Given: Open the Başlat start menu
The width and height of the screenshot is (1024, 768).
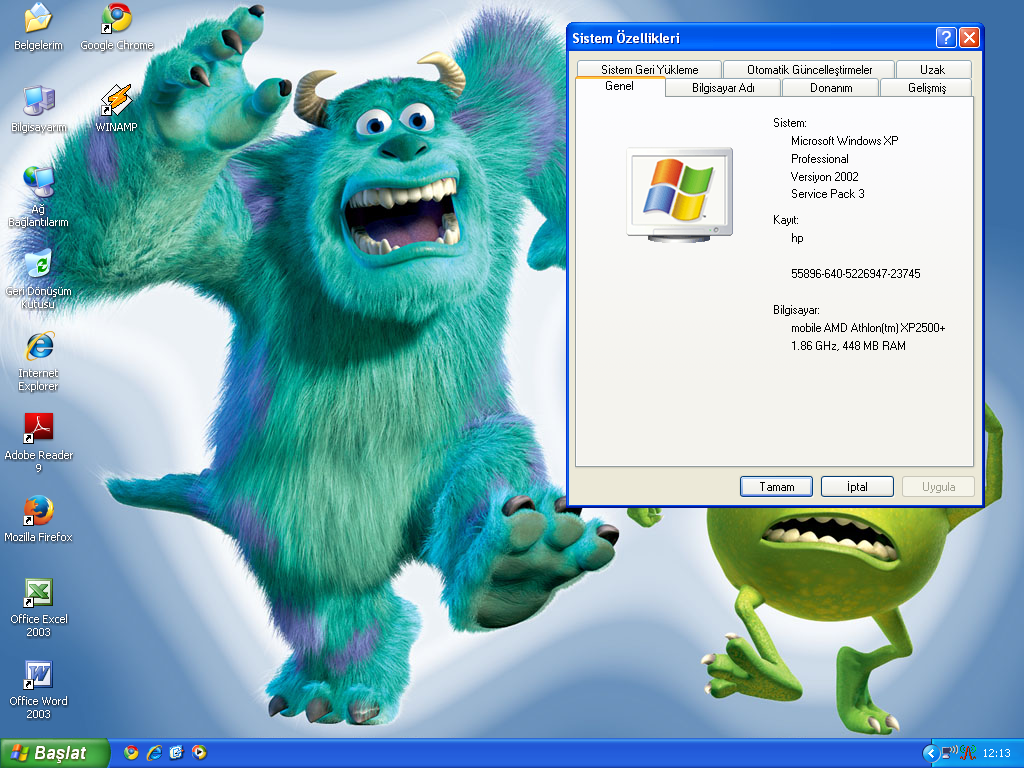Looking at the screenshot, I should coord(49,753).
